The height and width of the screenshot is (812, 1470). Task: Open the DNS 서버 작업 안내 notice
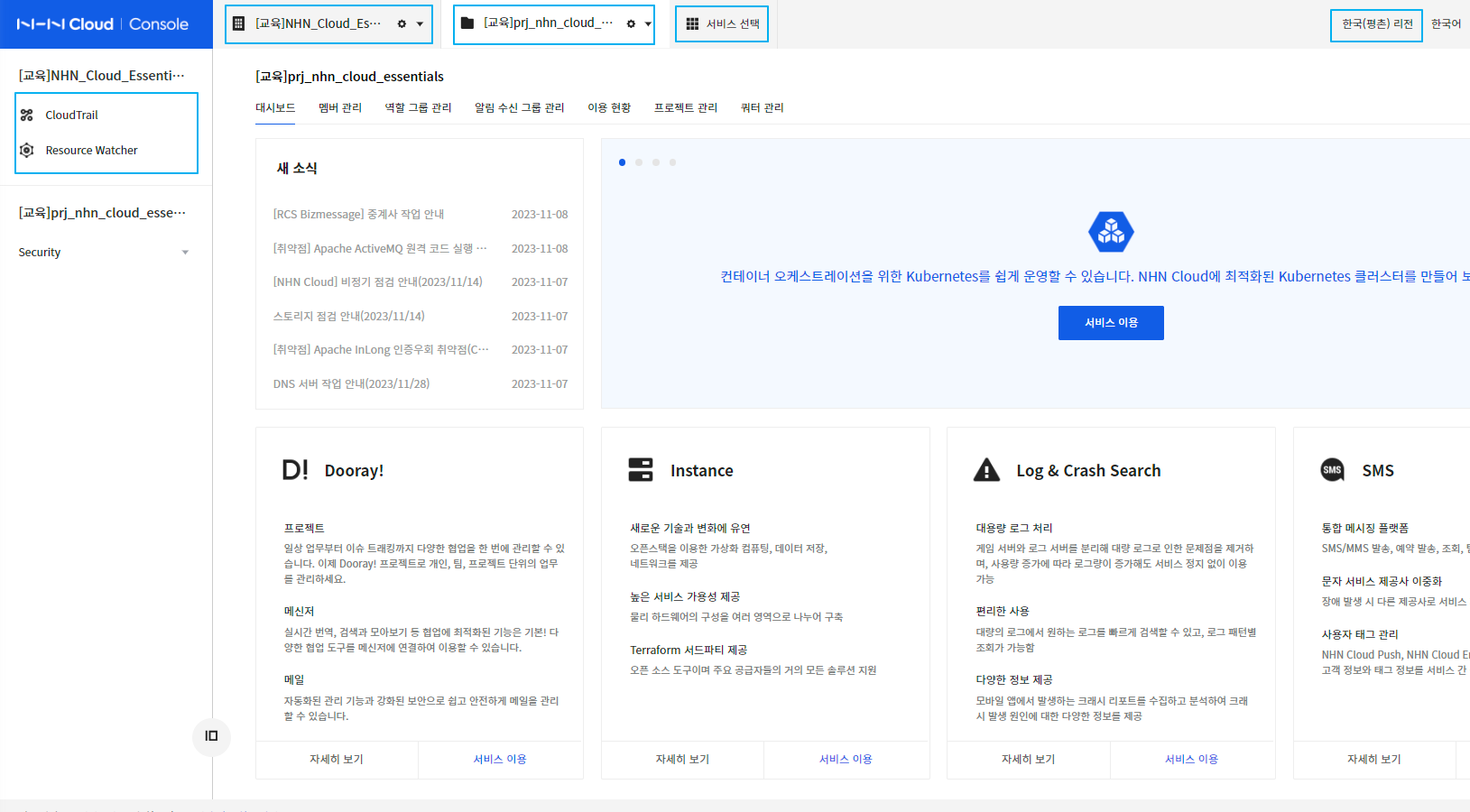[352, 384]
